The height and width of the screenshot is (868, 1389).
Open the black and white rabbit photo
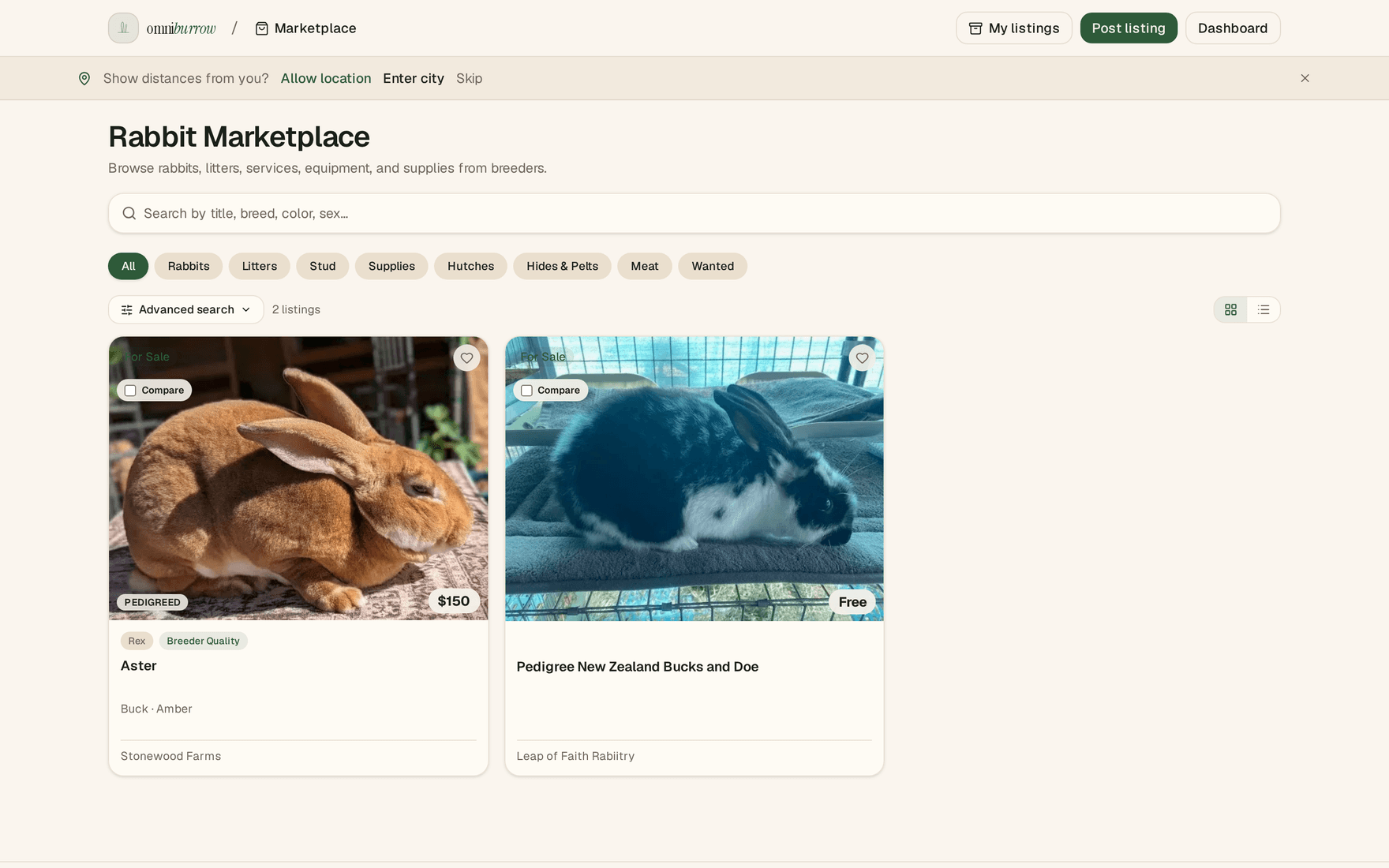(694, 478)
